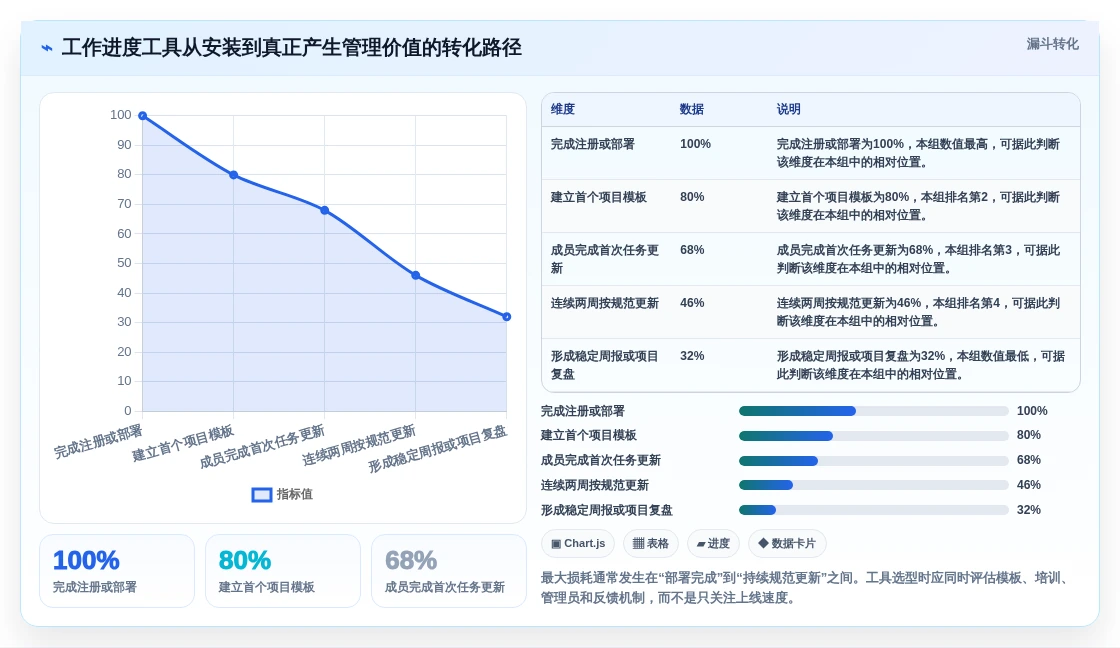Click the 维度 column header
Image resolution: width=1120 pixels, height=648 pixels.
(563, 109)
